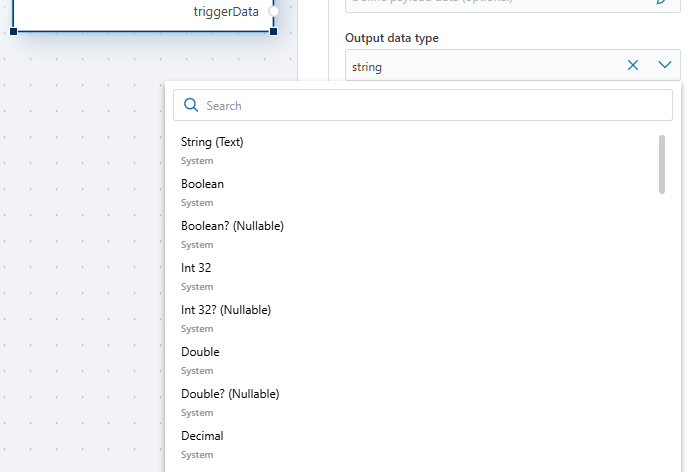
Task: Select String (Text) from the list
Action: 212,142
